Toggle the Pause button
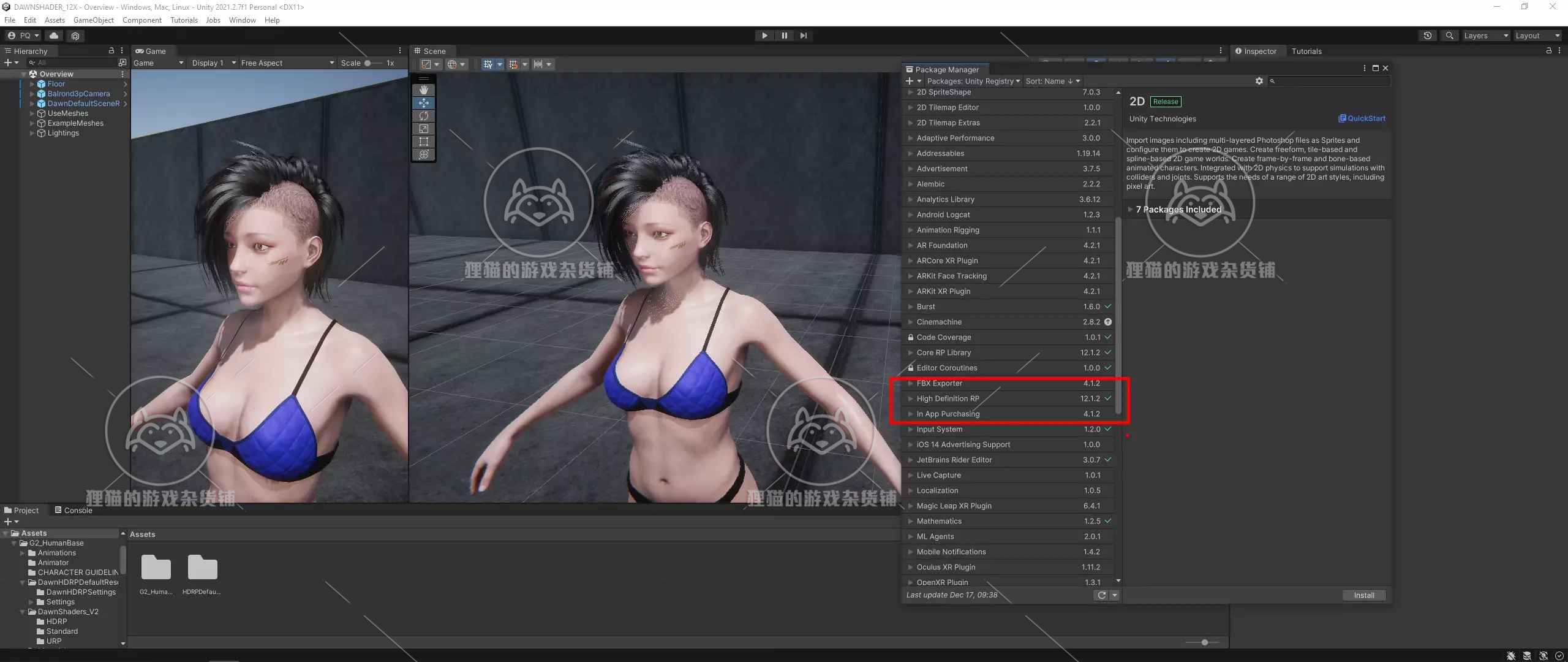This screenshot has height=662, width=1568. [x=784, y=36]
